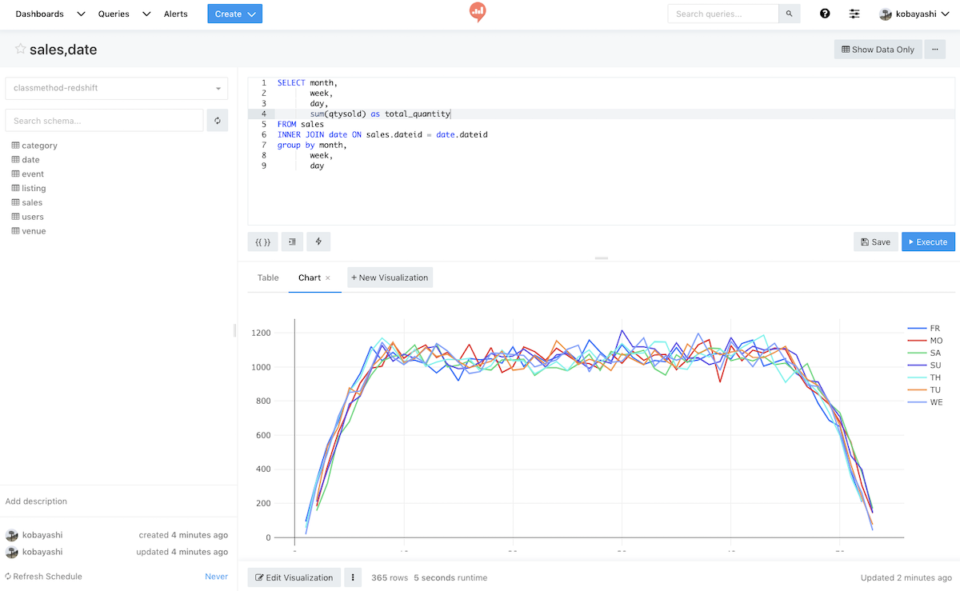
Task: Refresh the schema list icon
Action: (218, 119)
